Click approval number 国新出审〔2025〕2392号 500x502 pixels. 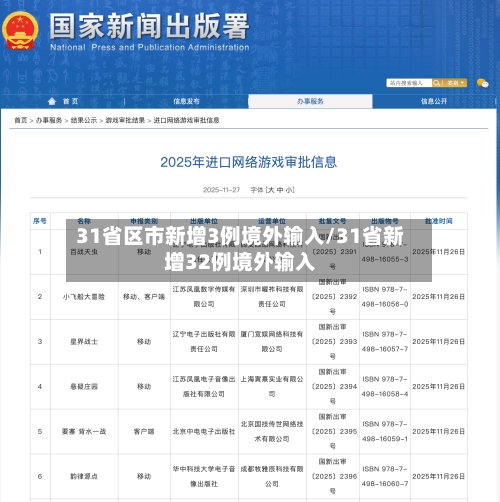pos(333,297)
